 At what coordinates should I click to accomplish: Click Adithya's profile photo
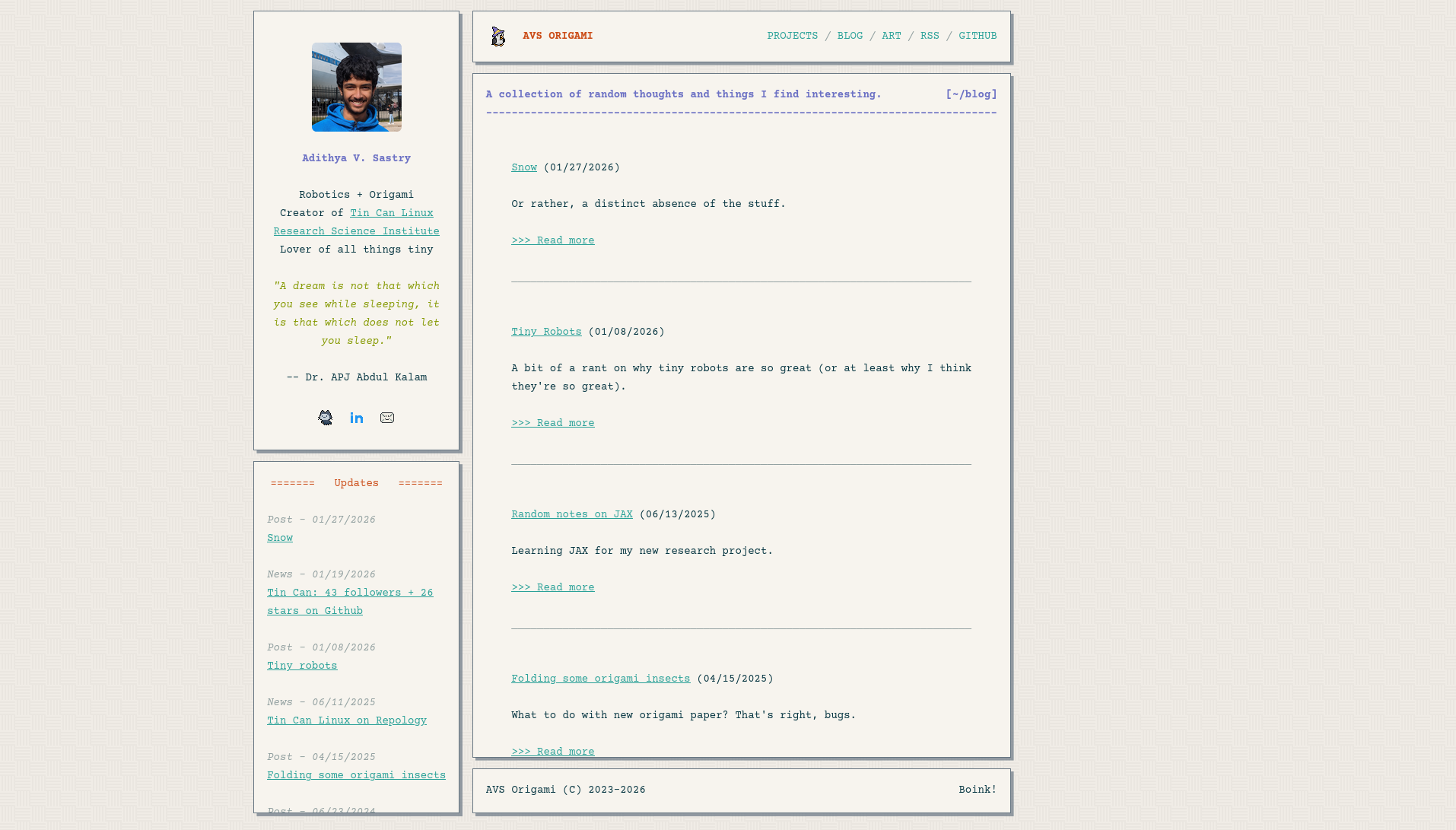click(x=357, y=87)
